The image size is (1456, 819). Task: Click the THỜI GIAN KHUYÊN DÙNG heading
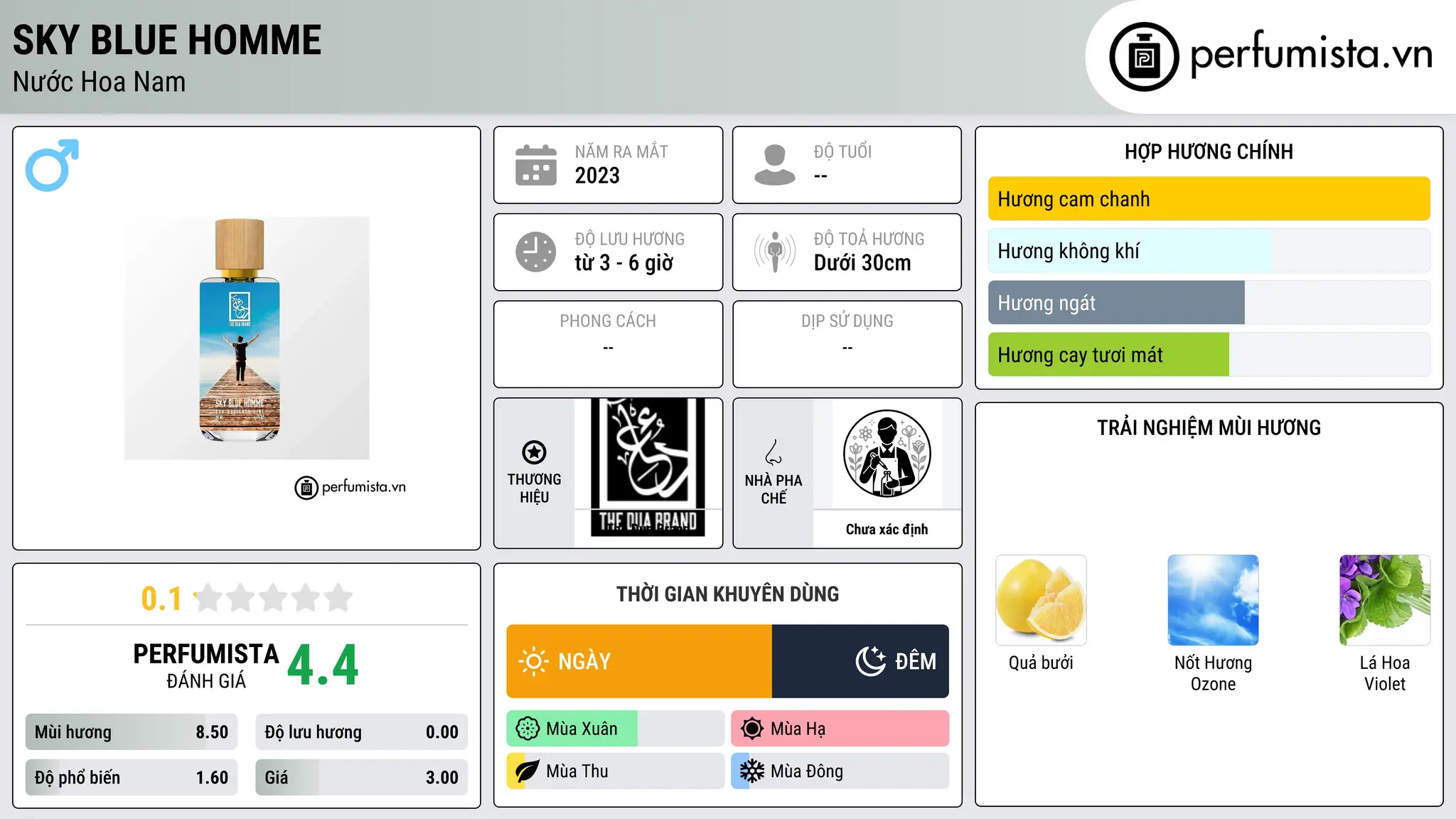(x=727, y=594)
